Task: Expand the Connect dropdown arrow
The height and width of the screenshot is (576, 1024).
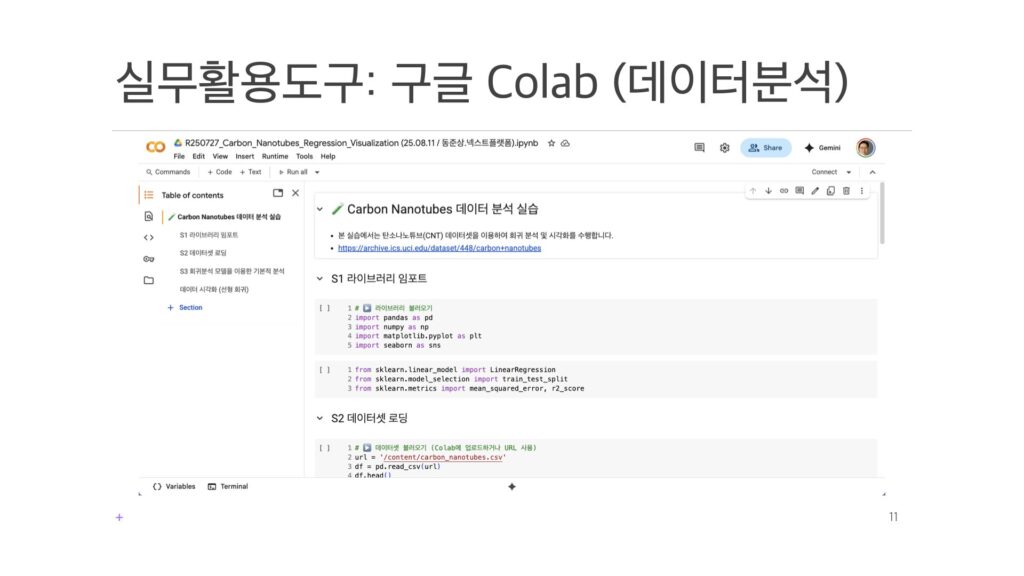Action: click(x=847, y=172)
